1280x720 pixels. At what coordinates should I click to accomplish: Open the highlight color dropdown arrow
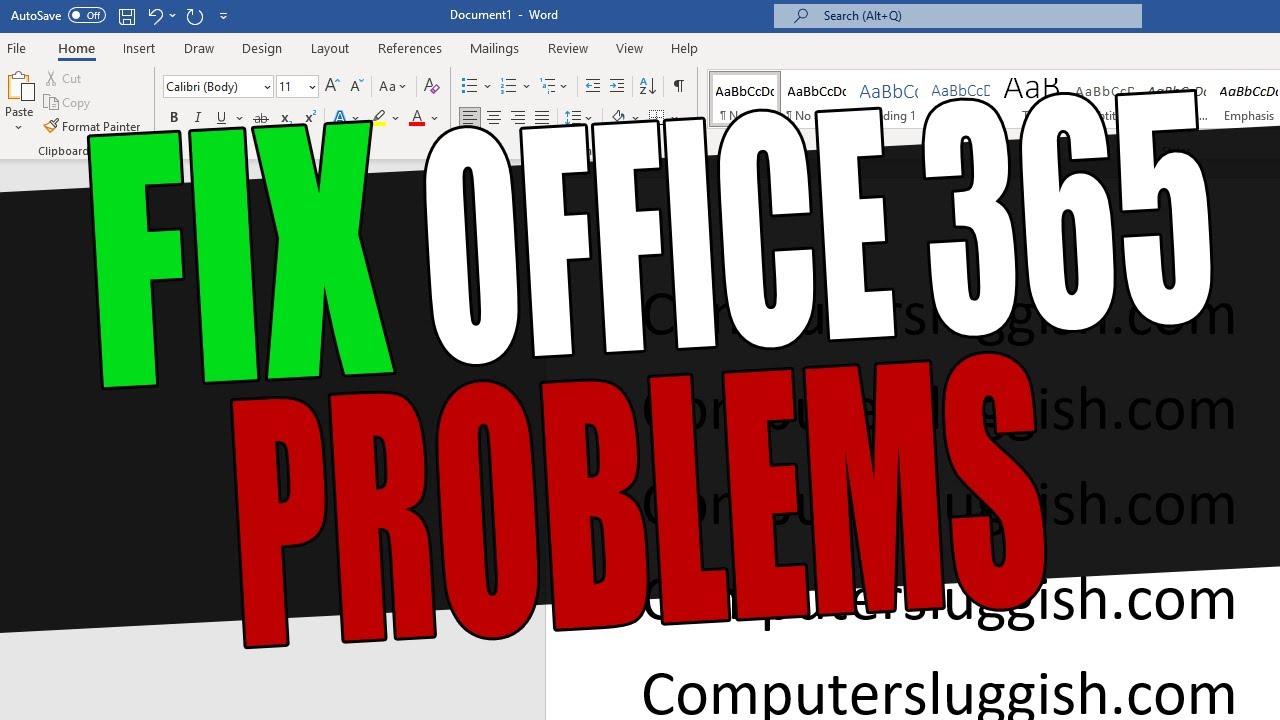(x=396, y=118)
